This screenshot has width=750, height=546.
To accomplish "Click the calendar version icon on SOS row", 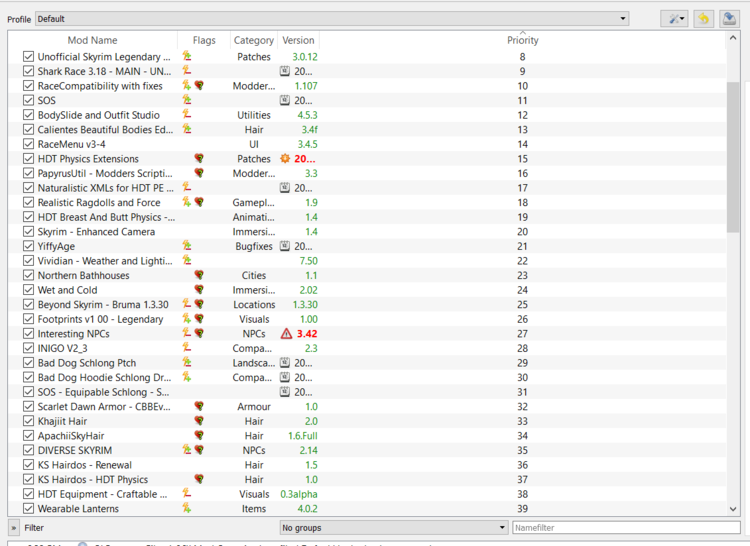I will point(285,100).
